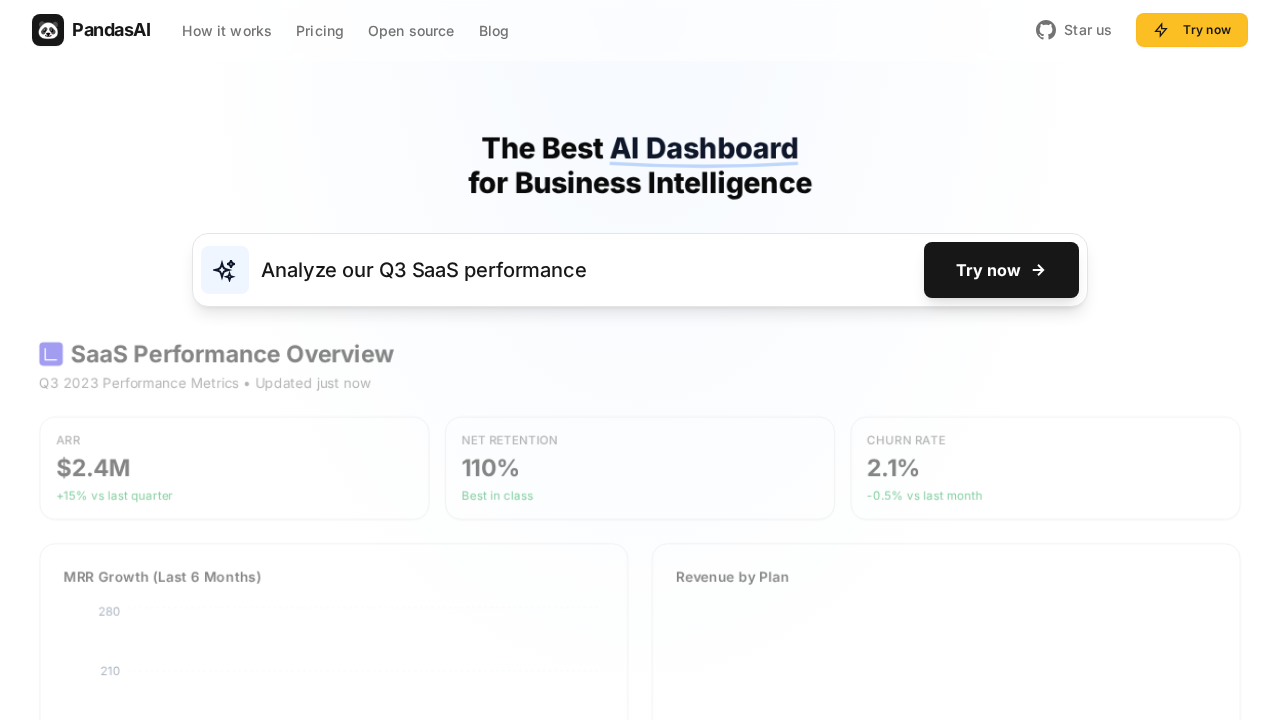Go to the Pricing menu item
Screen dimensions: 1280x720
[319, 31]
